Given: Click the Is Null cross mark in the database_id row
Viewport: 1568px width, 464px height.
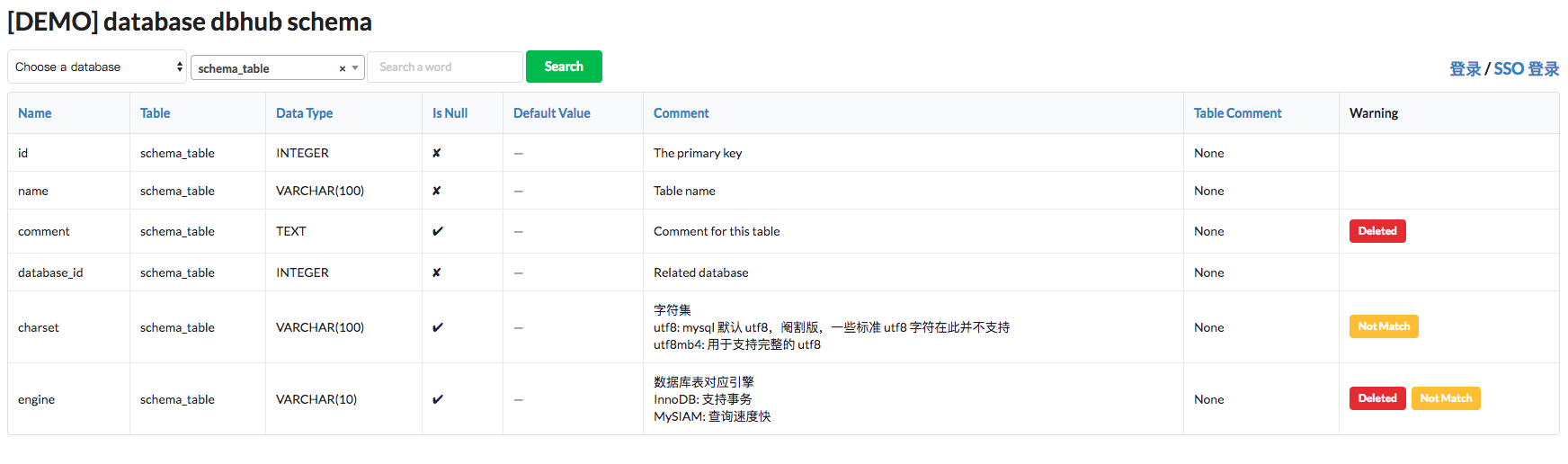Looking at the screenshot, I should (437, 272).
